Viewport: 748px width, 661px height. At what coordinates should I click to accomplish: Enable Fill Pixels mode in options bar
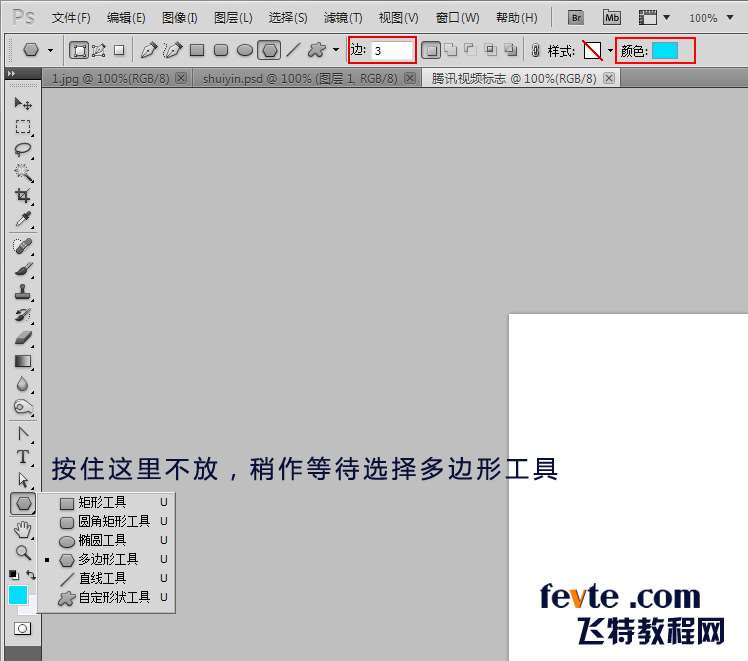pyautogui.click(x=119, y=50)
